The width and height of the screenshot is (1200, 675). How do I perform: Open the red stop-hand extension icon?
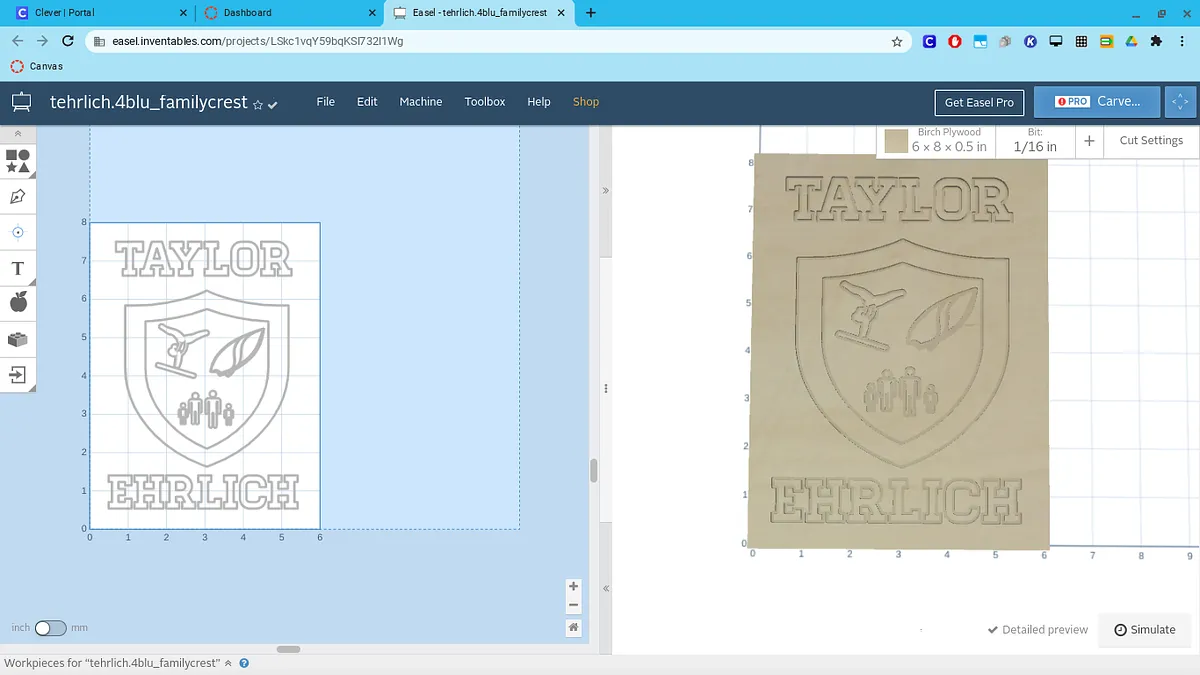tap(955, 42)
